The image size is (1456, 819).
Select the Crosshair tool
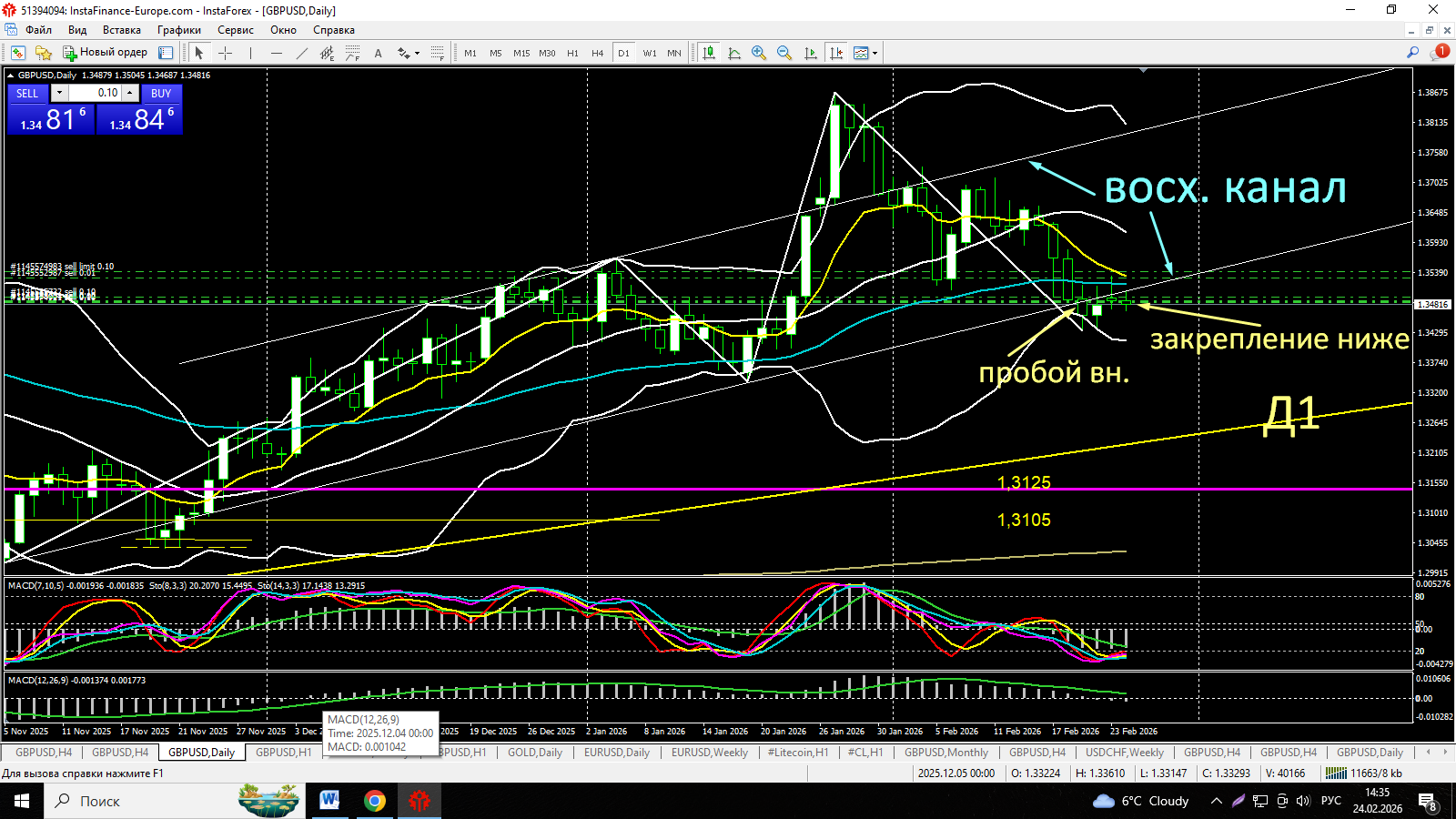click(225, 53)
